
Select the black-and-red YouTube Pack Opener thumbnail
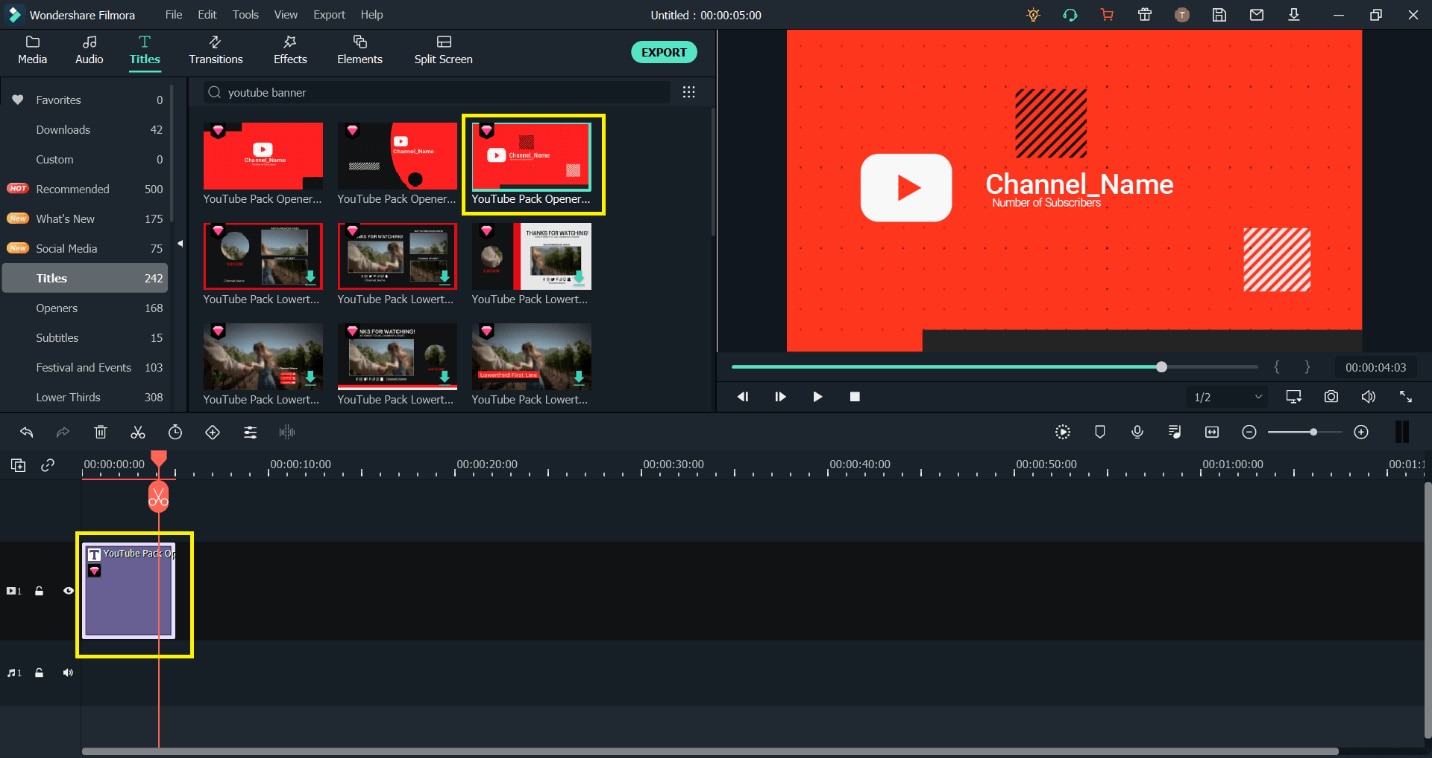(397, 156)
